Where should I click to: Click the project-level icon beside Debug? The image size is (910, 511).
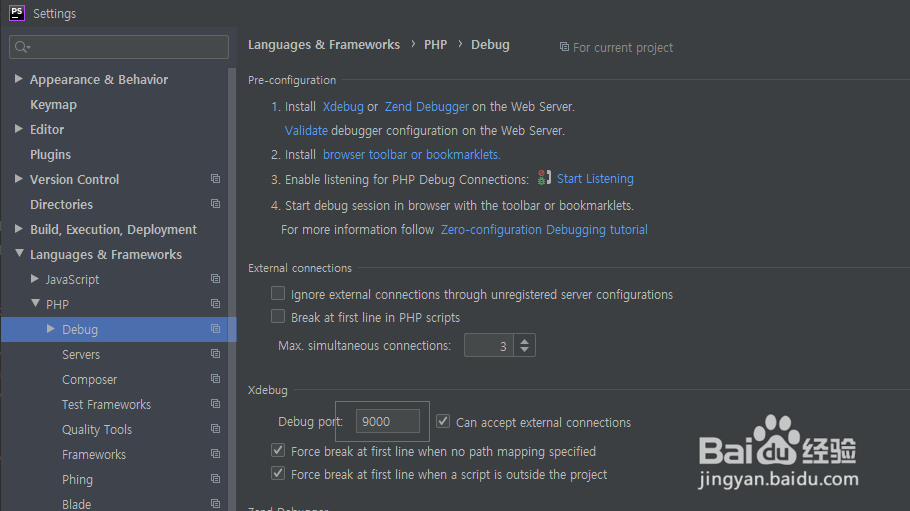(215, 329)
